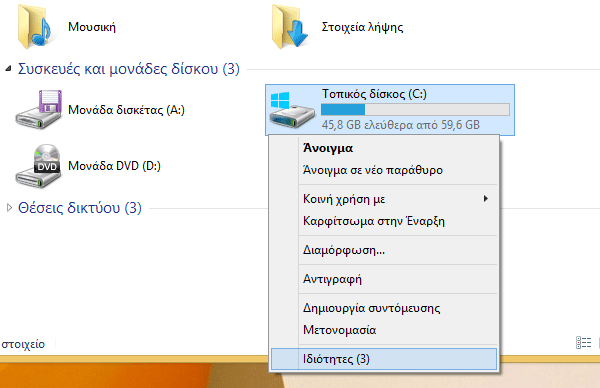Viewport: 600px width, 388px height.
Task: Open the Κοινή χρήση με submenu arrow
Action: click(x=486, y=199)
